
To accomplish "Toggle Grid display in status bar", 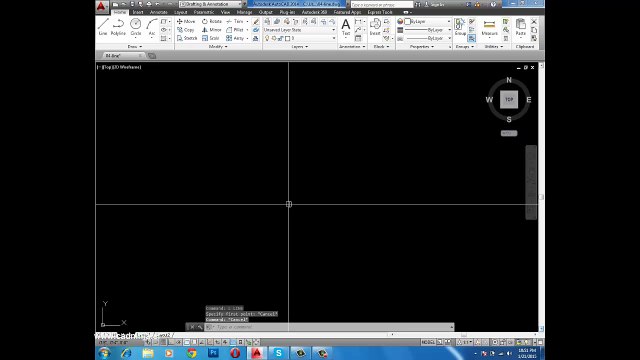I will (x=163, y=342).
